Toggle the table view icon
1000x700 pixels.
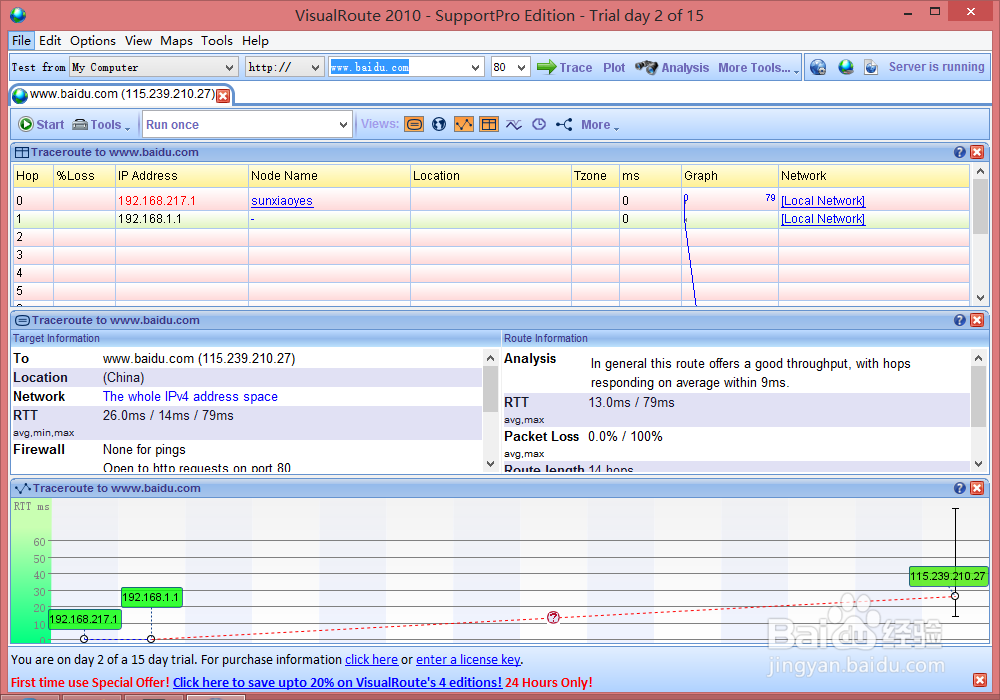tap(489, 124)
